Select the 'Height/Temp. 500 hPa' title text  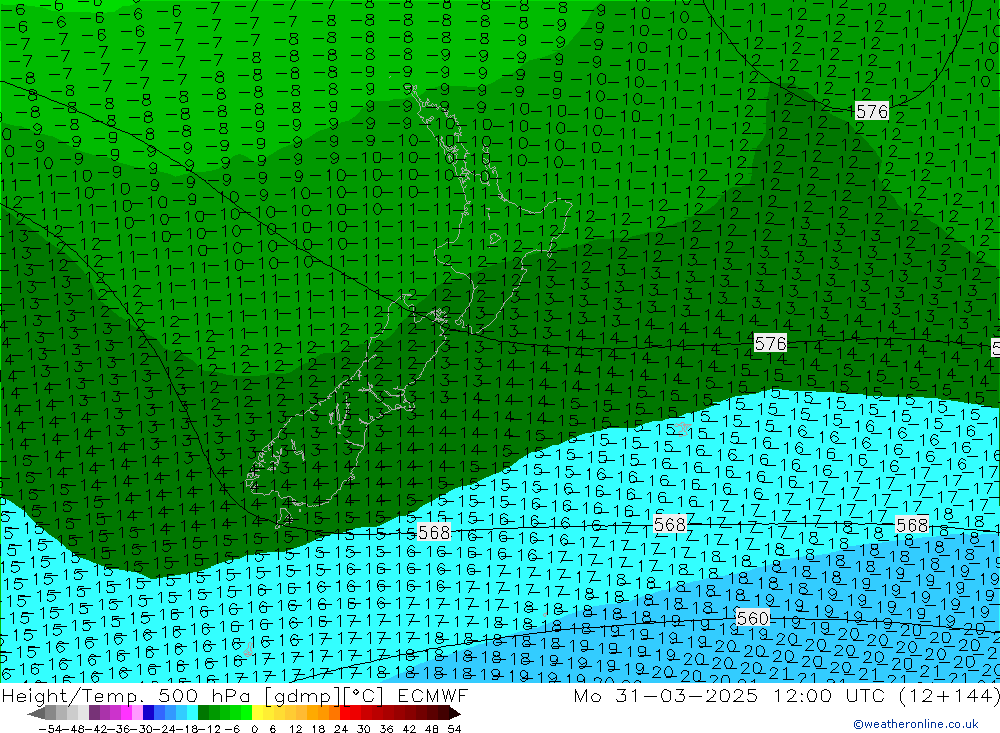(x=125, y=695)
